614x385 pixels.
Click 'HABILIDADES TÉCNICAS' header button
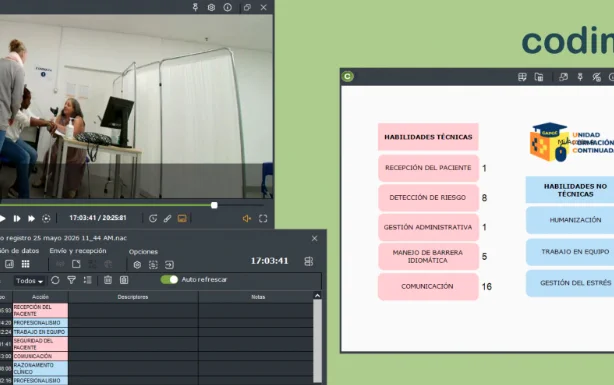(428, 137)
